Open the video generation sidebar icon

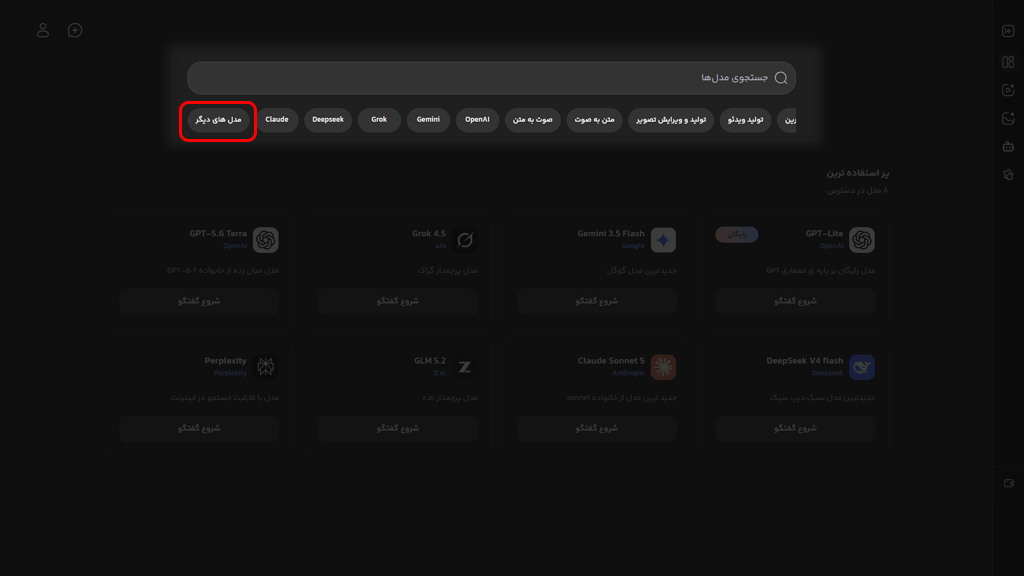1008,90
